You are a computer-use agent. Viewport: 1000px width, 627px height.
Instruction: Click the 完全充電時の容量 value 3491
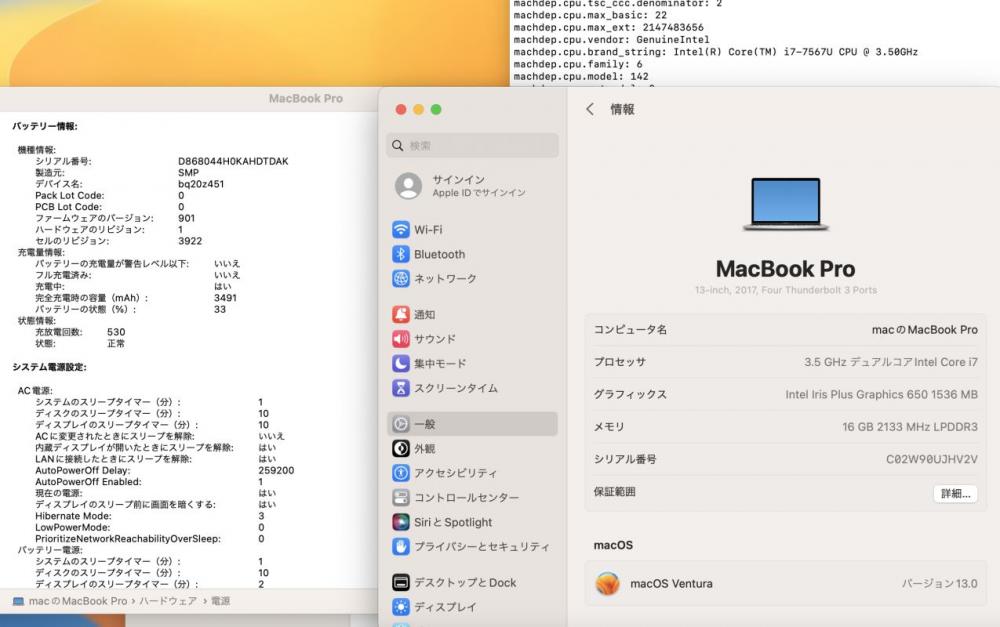225,298
